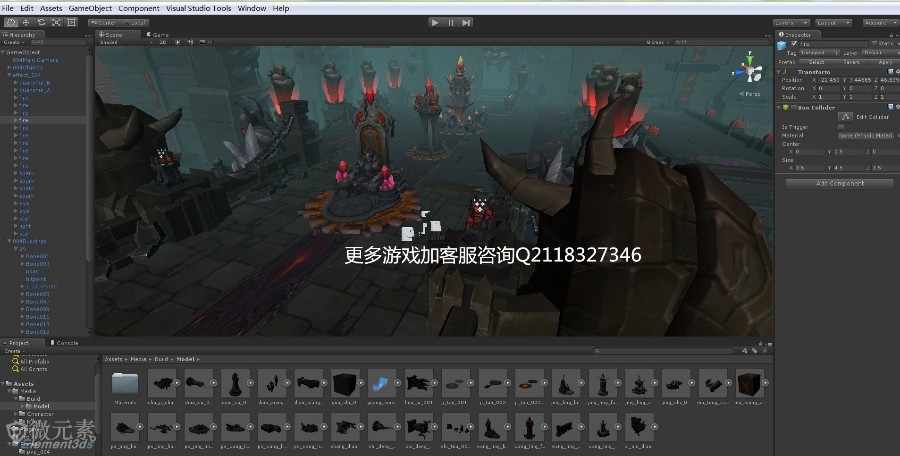The height and width of the screenshot is (456, 900).
Task: Open Transform help icon
Action: click(891, 72)
